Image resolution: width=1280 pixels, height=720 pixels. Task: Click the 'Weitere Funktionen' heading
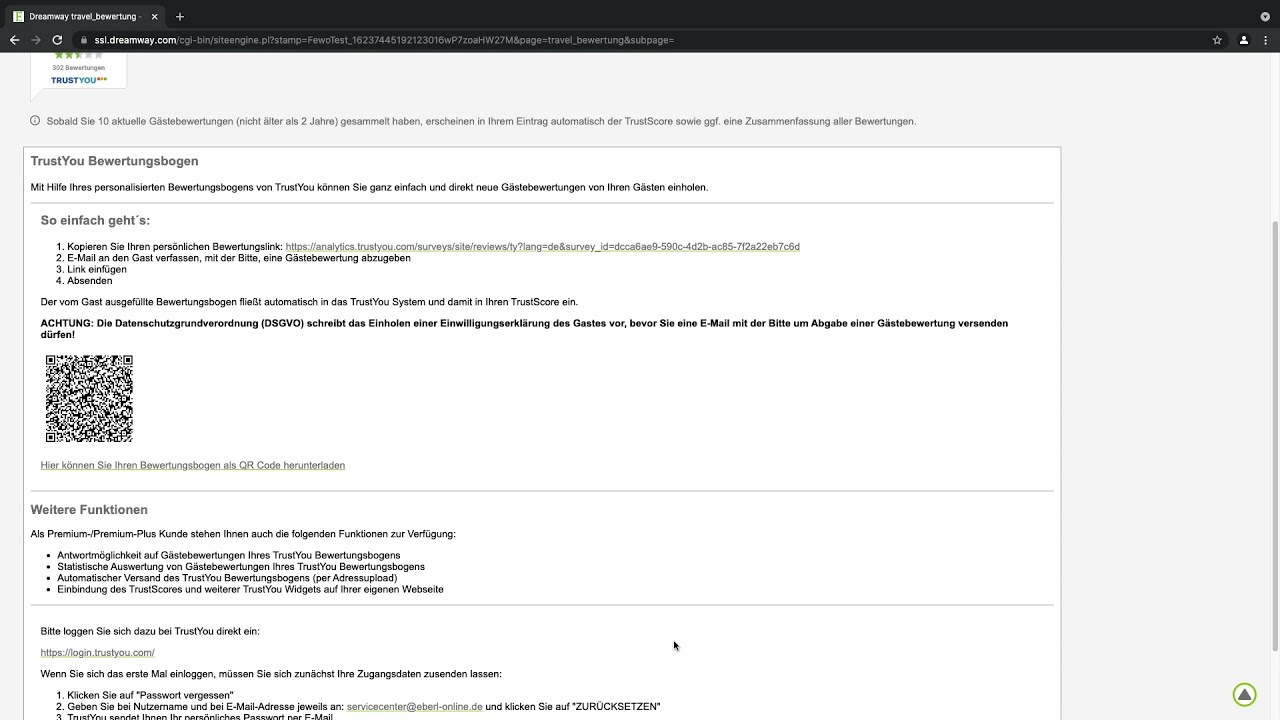(x=89, y=510)
